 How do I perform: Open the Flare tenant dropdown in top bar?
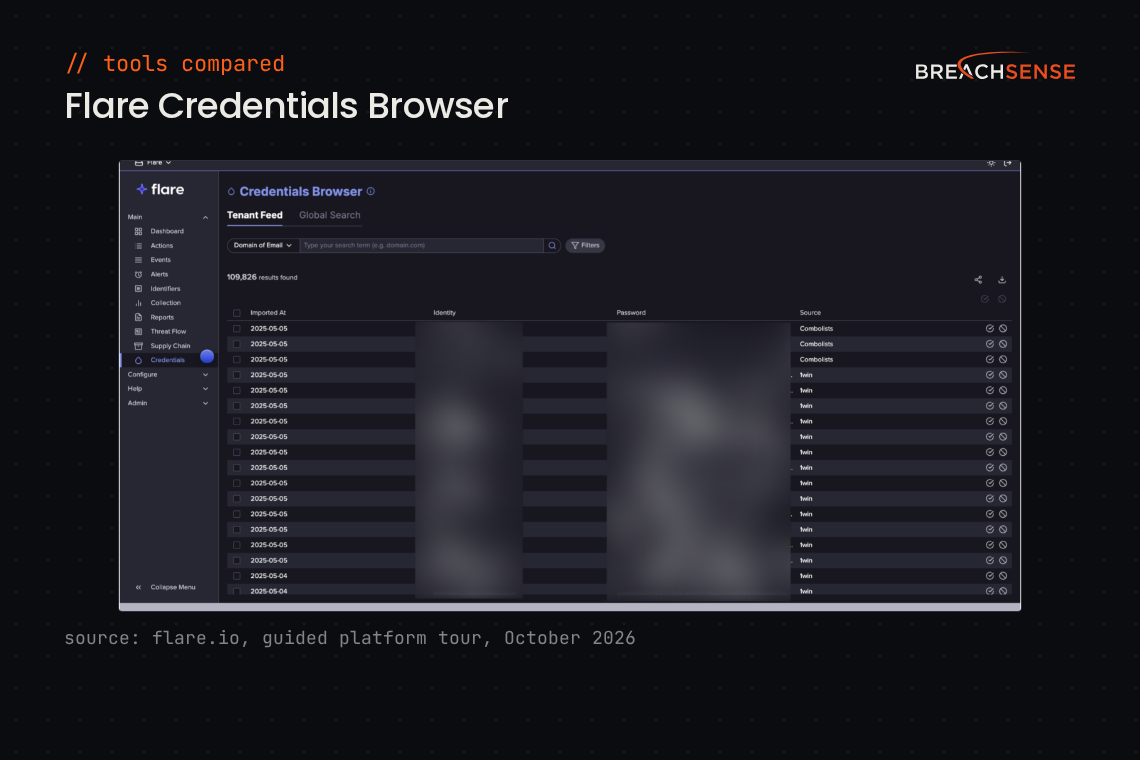point(153,163)
